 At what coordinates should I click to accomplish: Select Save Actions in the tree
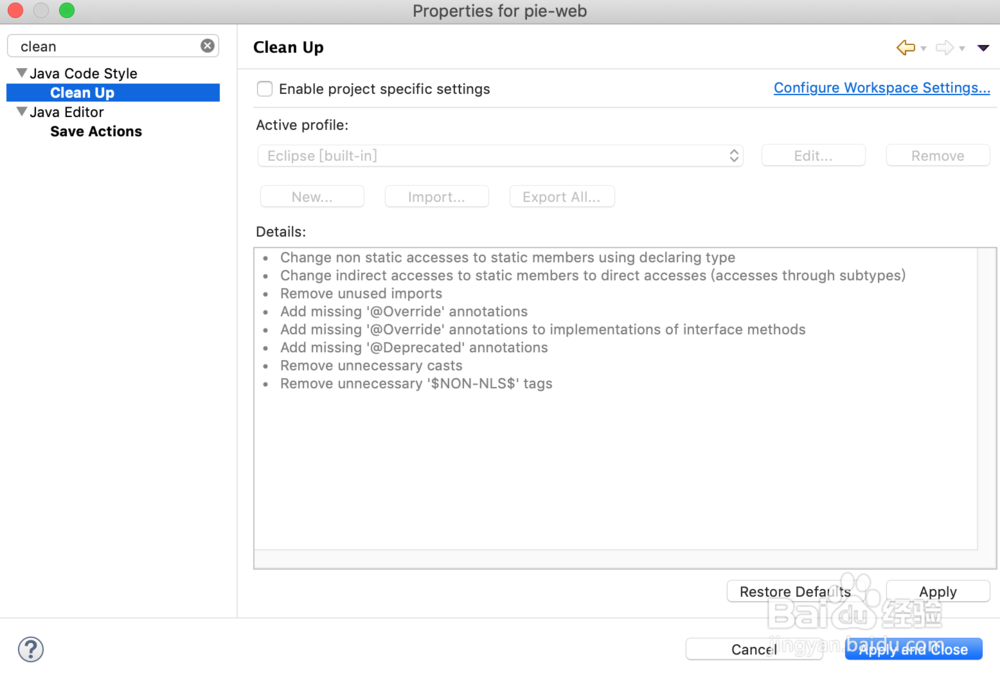[x=96, y=131]
